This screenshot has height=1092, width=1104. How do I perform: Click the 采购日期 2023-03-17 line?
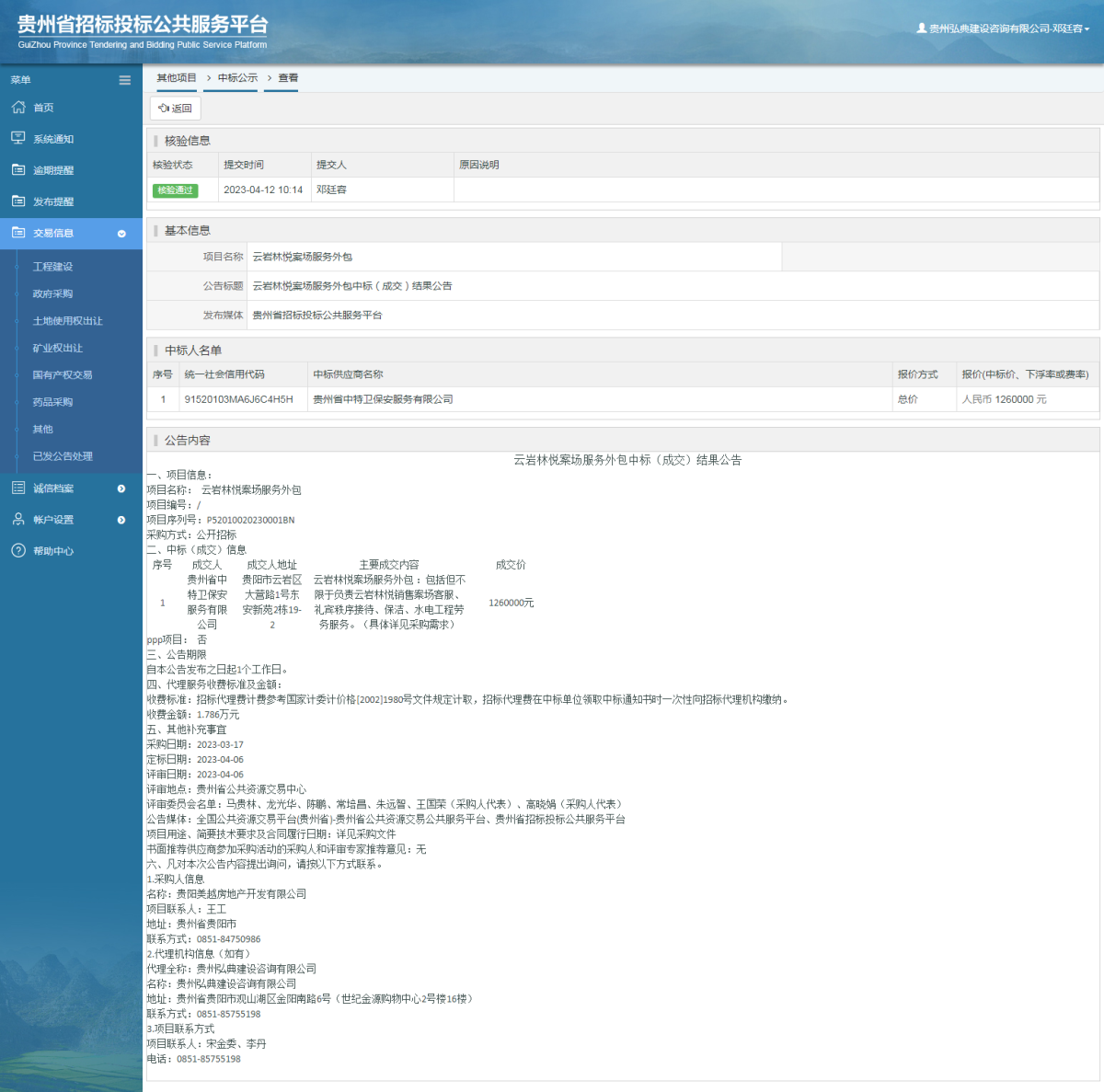pyautogui.click(x=195, y=745)
